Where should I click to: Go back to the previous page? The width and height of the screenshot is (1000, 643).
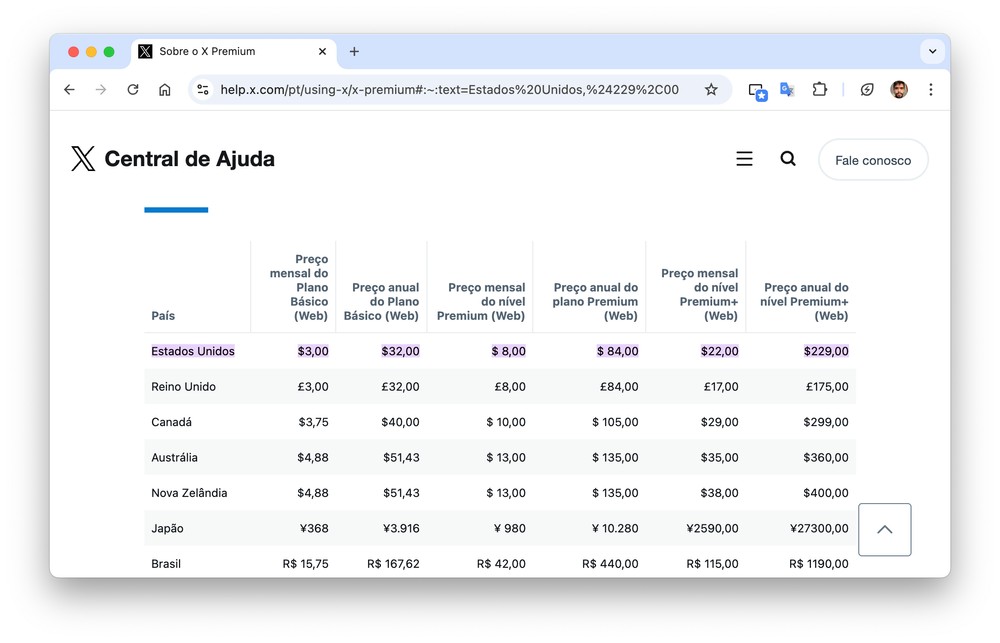tap(70, 90)
